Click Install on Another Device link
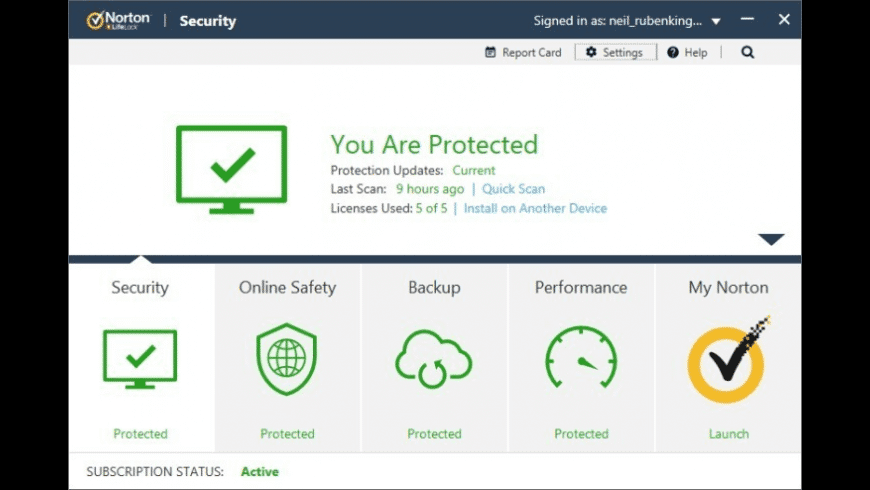870x490 pixels. 535,209
